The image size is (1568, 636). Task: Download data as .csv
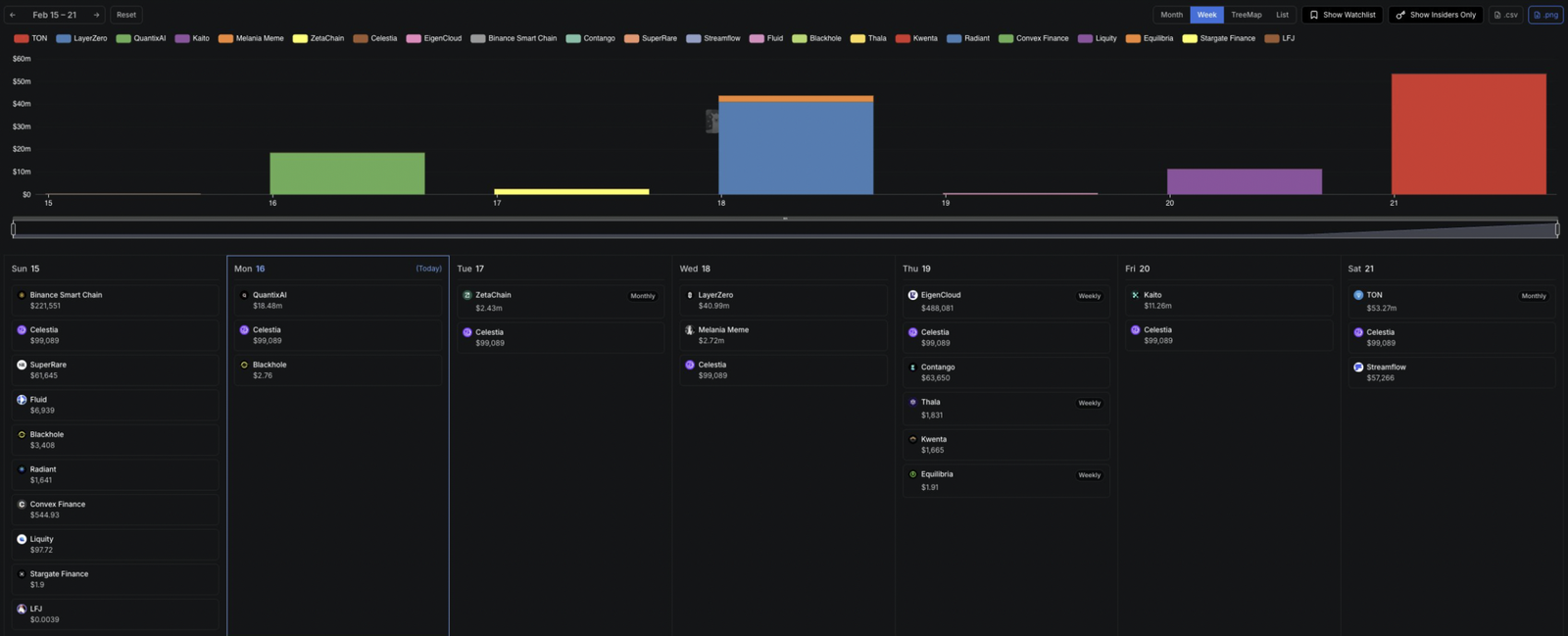(x=1505, y=15)
